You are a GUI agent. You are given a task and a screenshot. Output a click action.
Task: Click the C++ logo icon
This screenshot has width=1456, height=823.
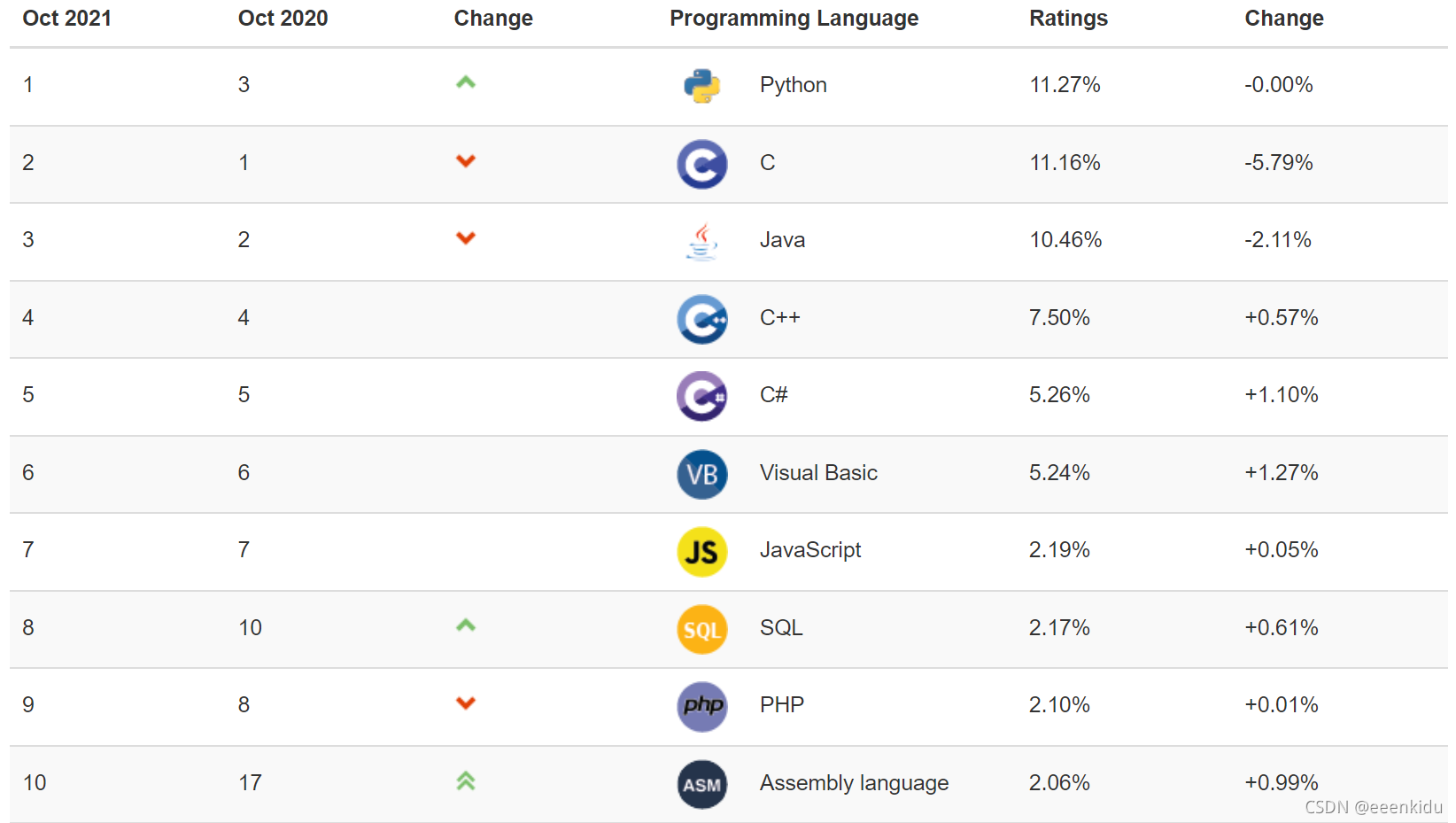click(x=702, y=319)
